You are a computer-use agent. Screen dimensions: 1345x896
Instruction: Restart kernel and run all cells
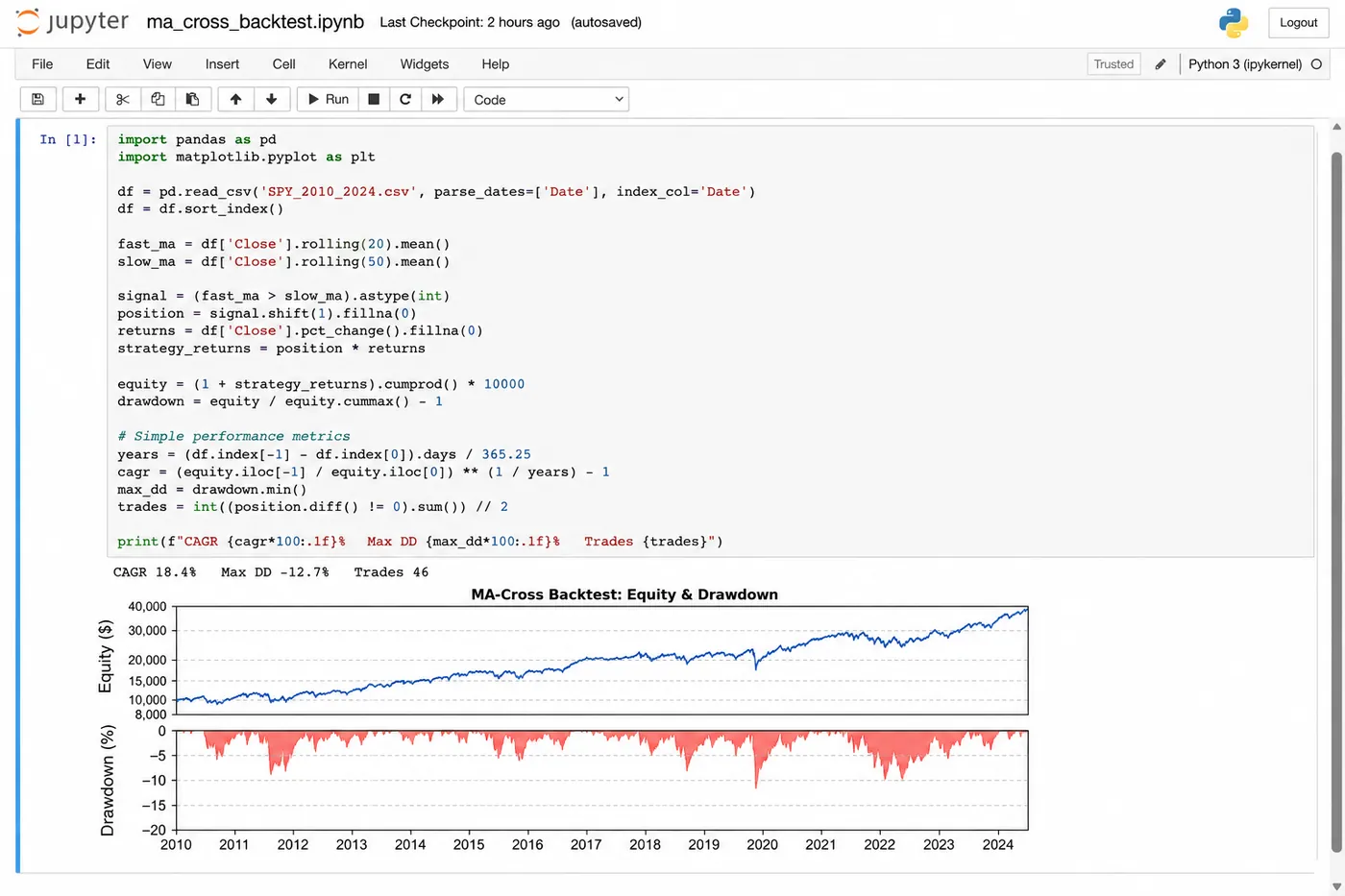(x=438, y=99)
